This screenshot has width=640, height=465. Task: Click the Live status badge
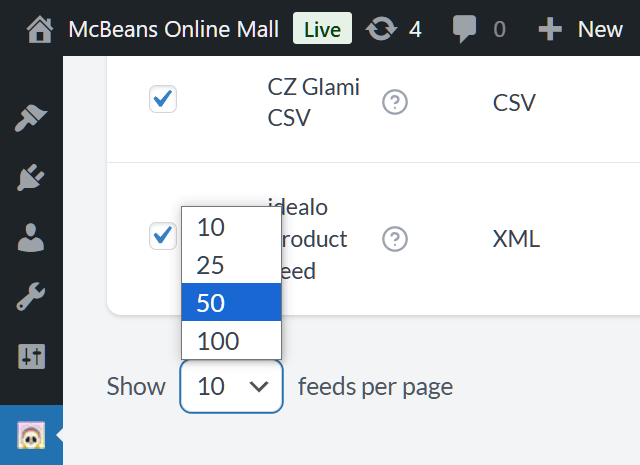point(322,29)
